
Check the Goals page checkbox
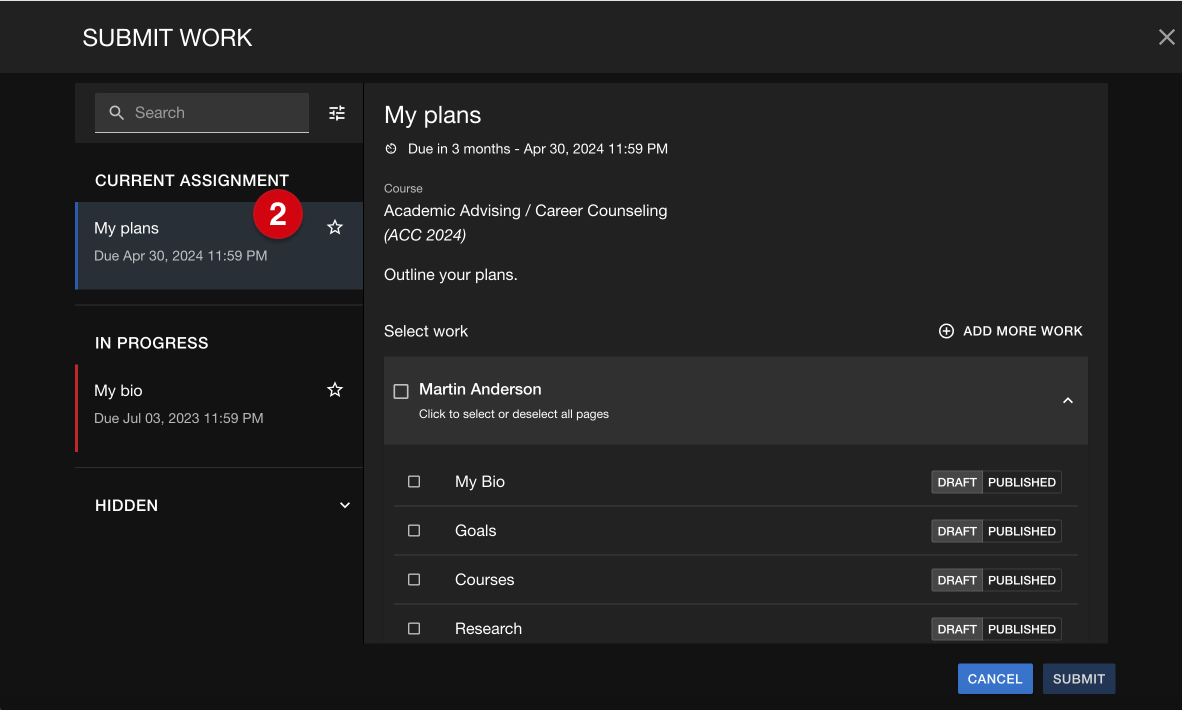coord(414,530)
